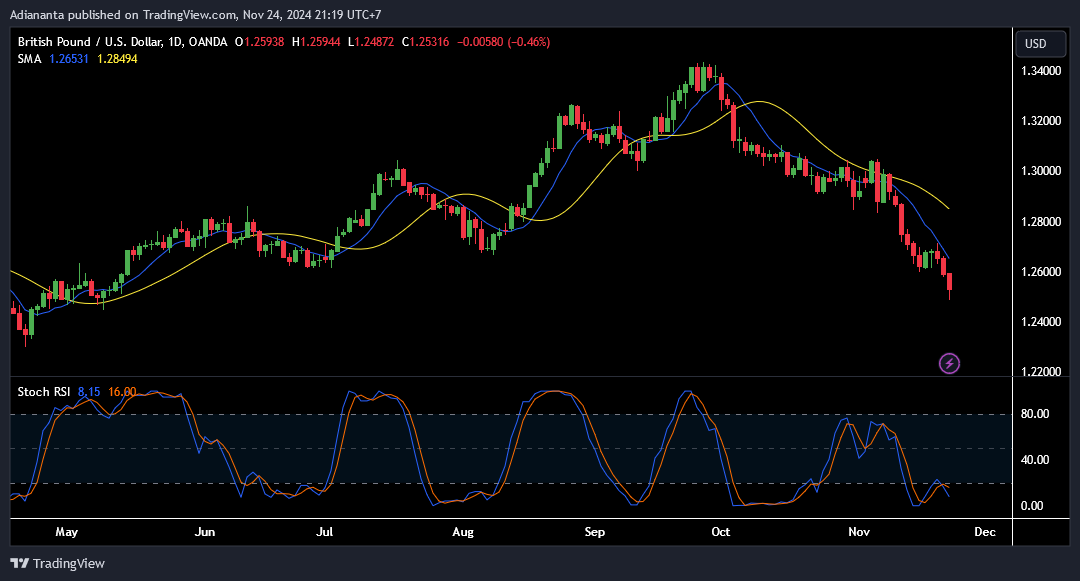Click the 80.00 Stoch RSI axis label

tap(1035, 414)
